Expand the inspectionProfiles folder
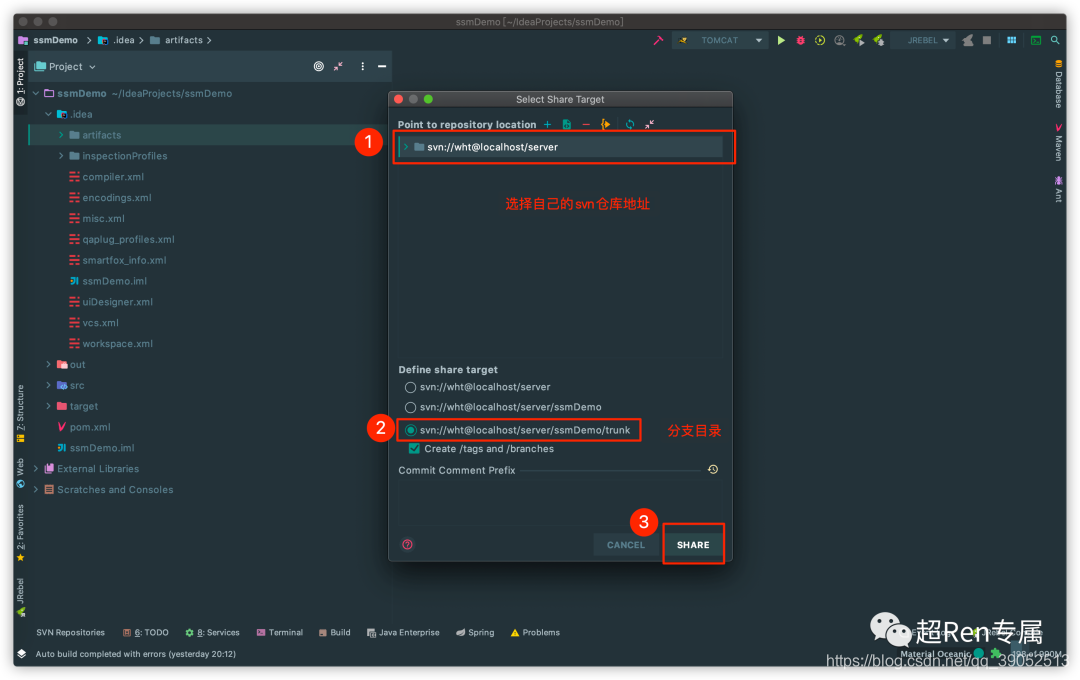Viewport: 1080px width, 680px height. pyautogui.click(x=61, y=156)
